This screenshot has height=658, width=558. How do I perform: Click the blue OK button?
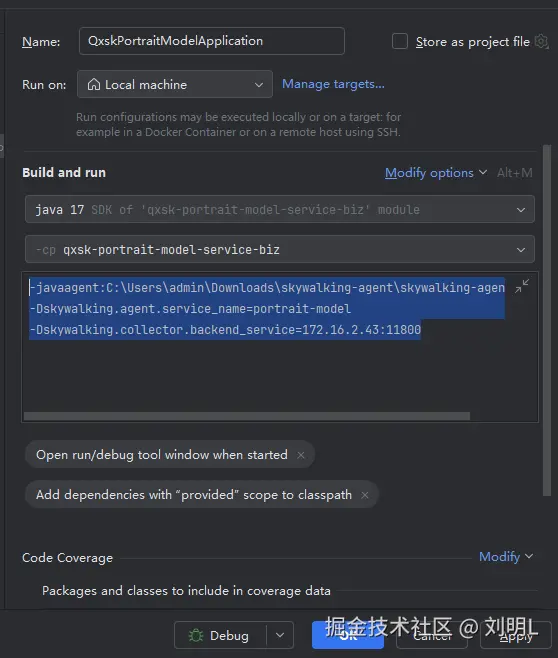[x=348, y=635]
